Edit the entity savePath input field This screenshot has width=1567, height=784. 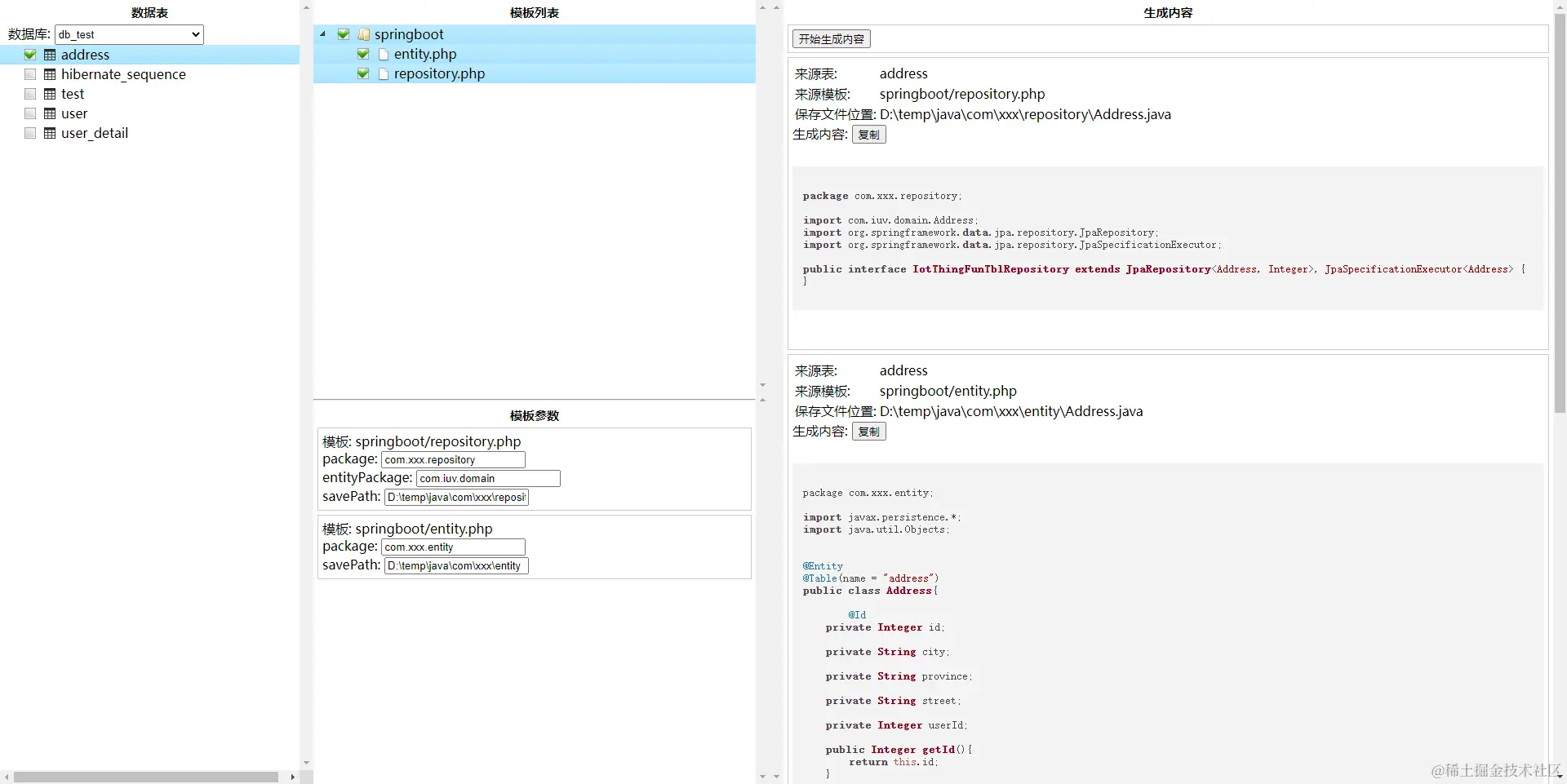pyautogui.click(x=456, y=566)
